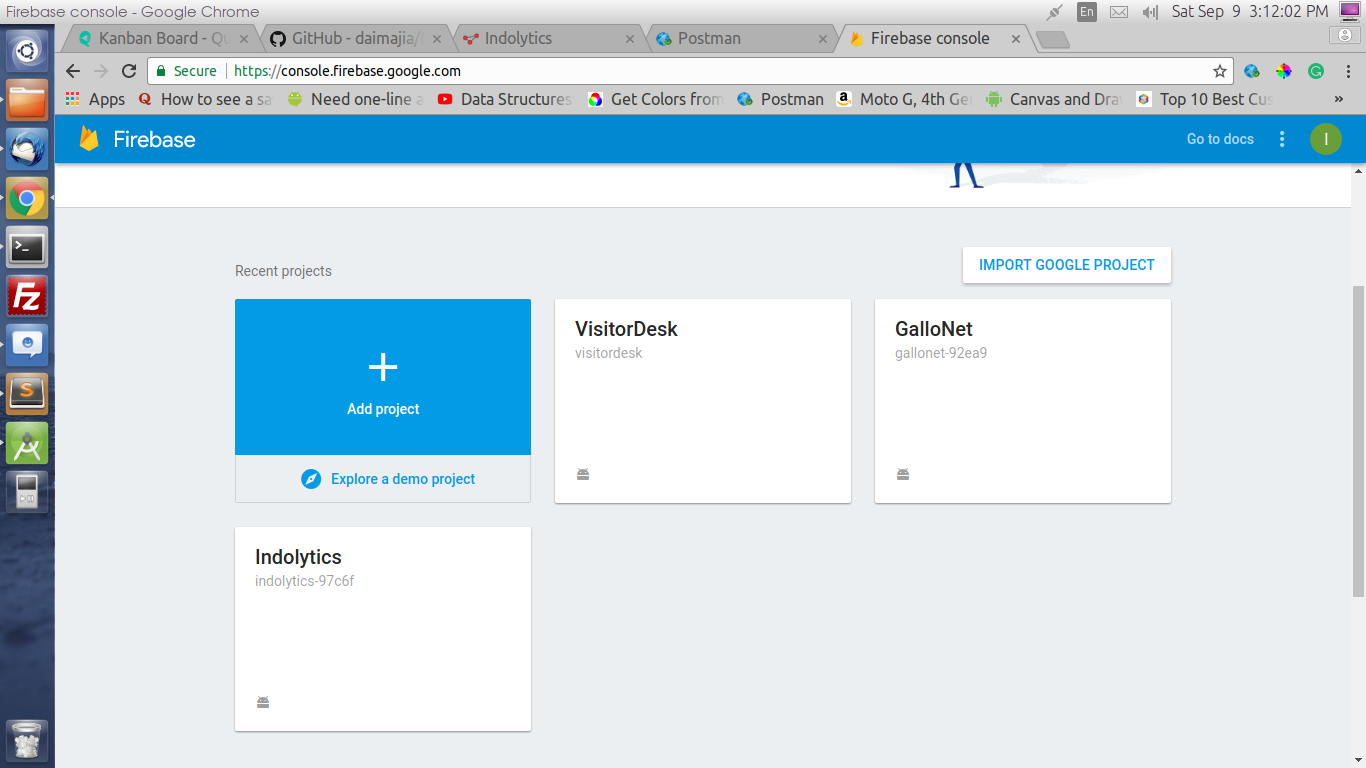Go forward with the browser forward arrow
The image size is (1366, 768).
pos(100,71)
